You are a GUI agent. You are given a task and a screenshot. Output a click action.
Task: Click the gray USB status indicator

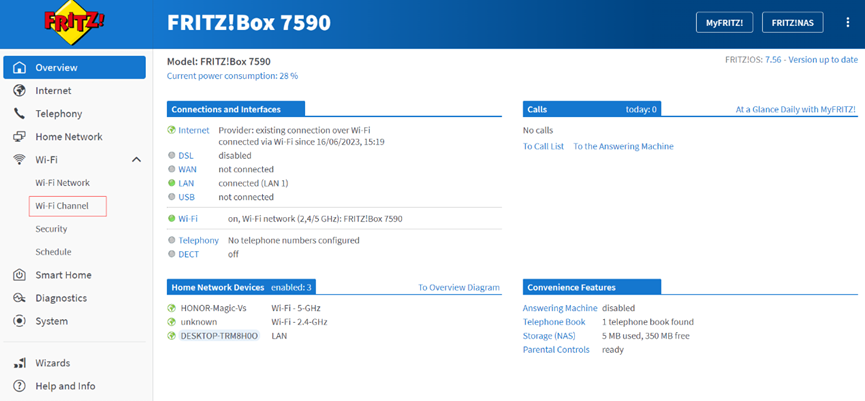[172, 197]
